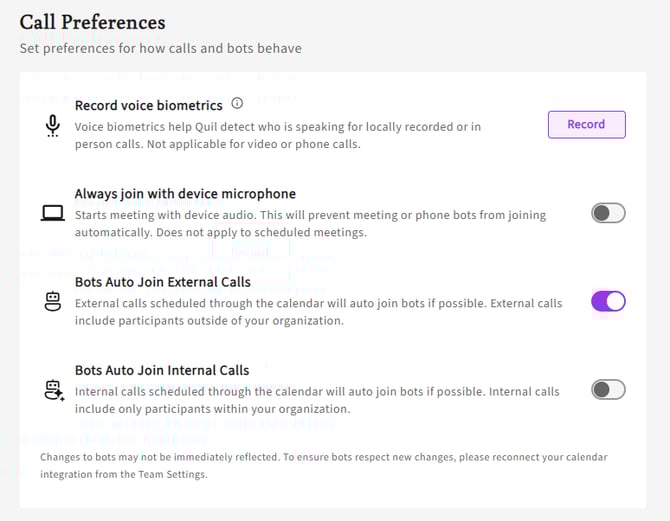
Task: Click the microphone voice biometrics icon
Action: pyautogui.click(x=53, y=125)
